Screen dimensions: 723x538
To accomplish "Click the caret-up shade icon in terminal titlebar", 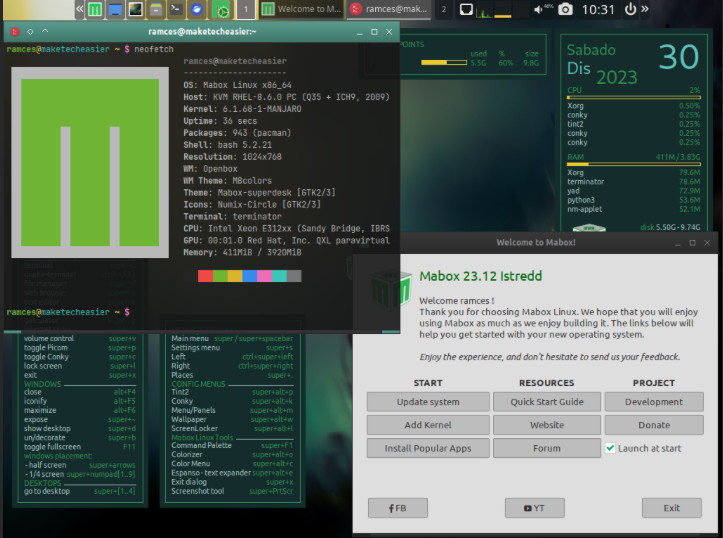I will point(45,31).
